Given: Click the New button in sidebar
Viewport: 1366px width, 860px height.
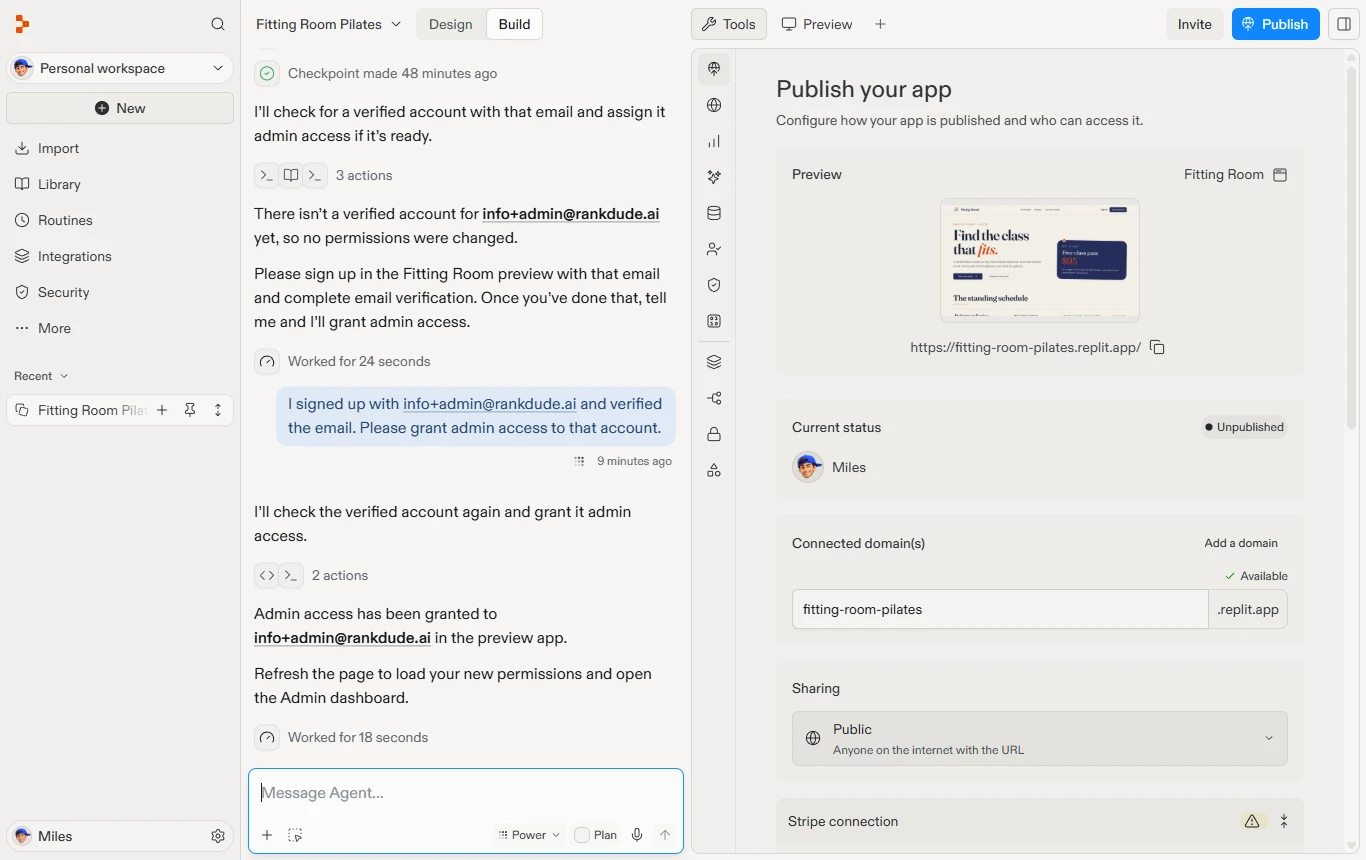Looking at the screenshot, I should coord(120,108).
